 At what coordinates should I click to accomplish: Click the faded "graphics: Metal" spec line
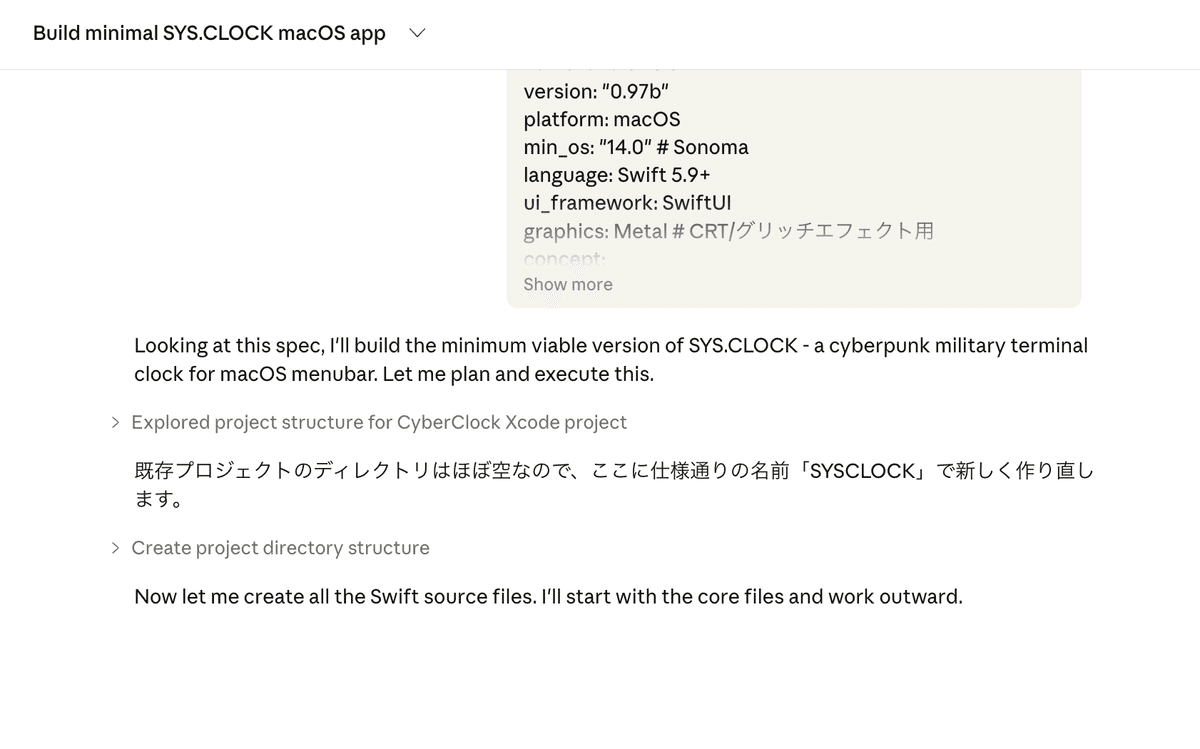click(728, 231)
